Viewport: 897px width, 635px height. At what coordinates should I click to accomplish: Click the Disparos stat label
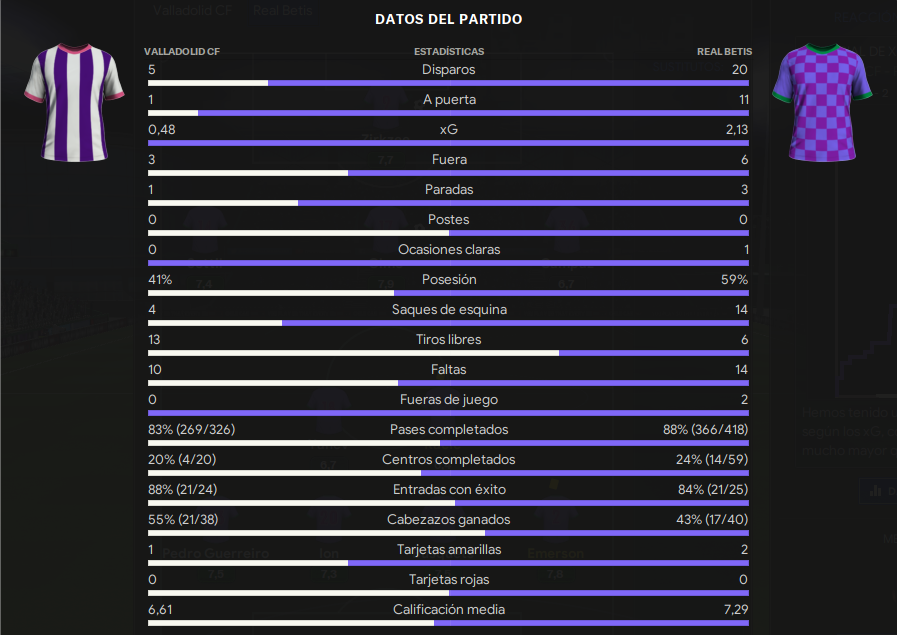[448, 69]
